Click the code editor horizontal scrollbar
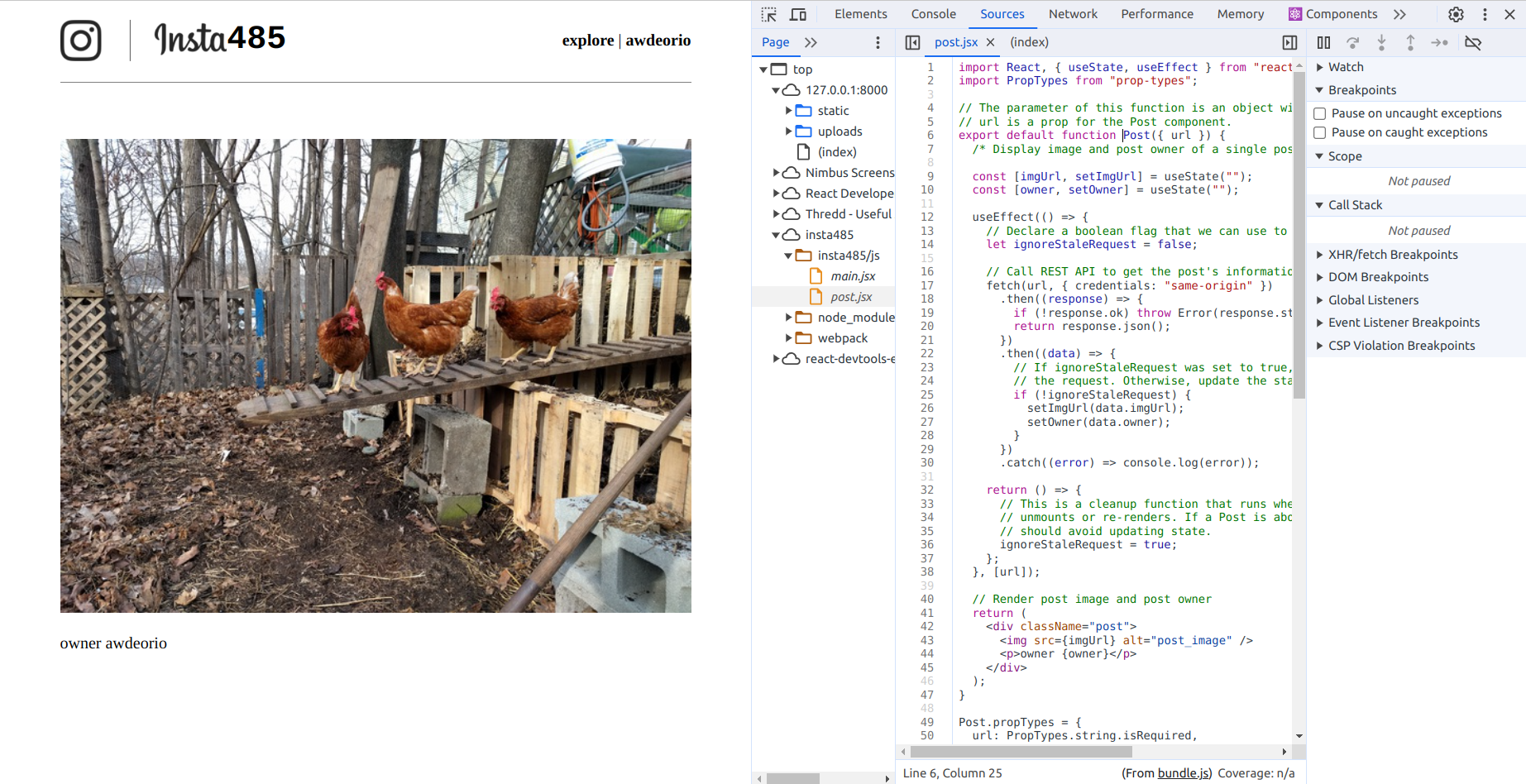 [x=1021, y=752]
